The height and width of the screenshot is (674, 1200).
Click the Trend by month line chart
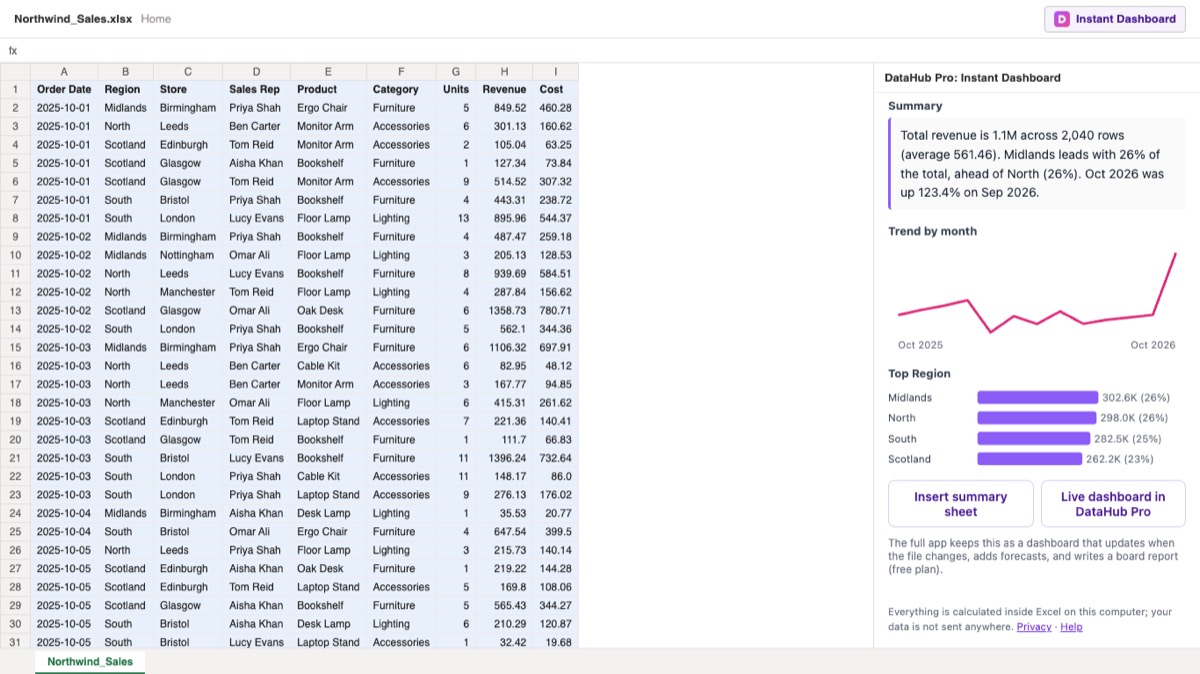pyautogui.click(x=1037, y=292)
